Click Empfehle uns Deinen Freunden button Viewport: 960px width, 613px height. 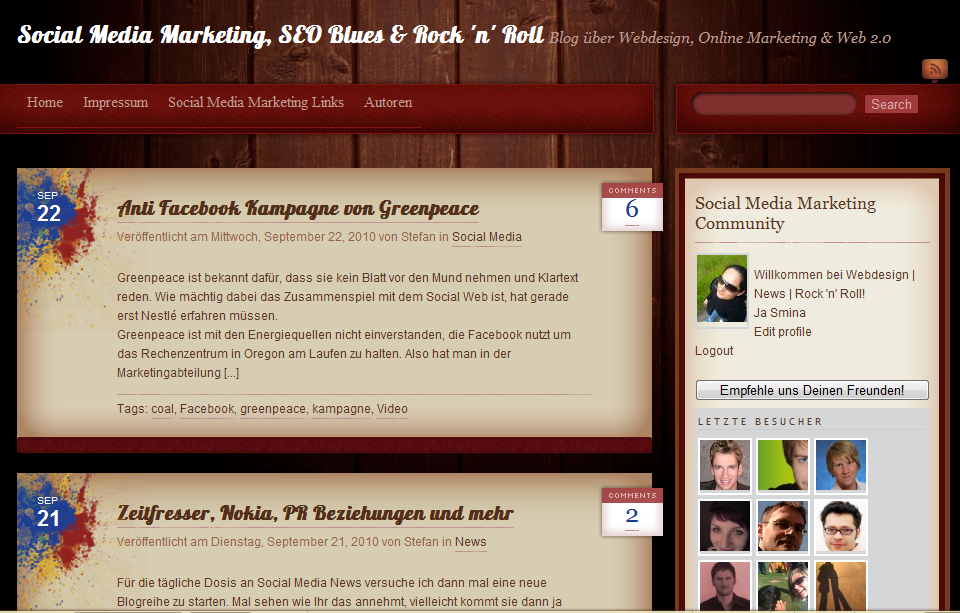point(812,390)
